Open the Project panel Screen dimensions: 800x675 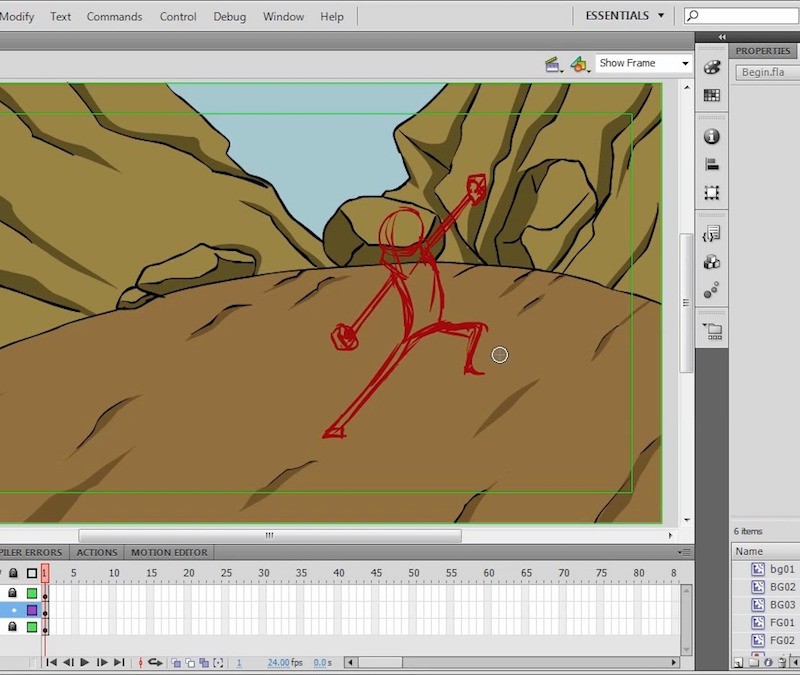712,330
